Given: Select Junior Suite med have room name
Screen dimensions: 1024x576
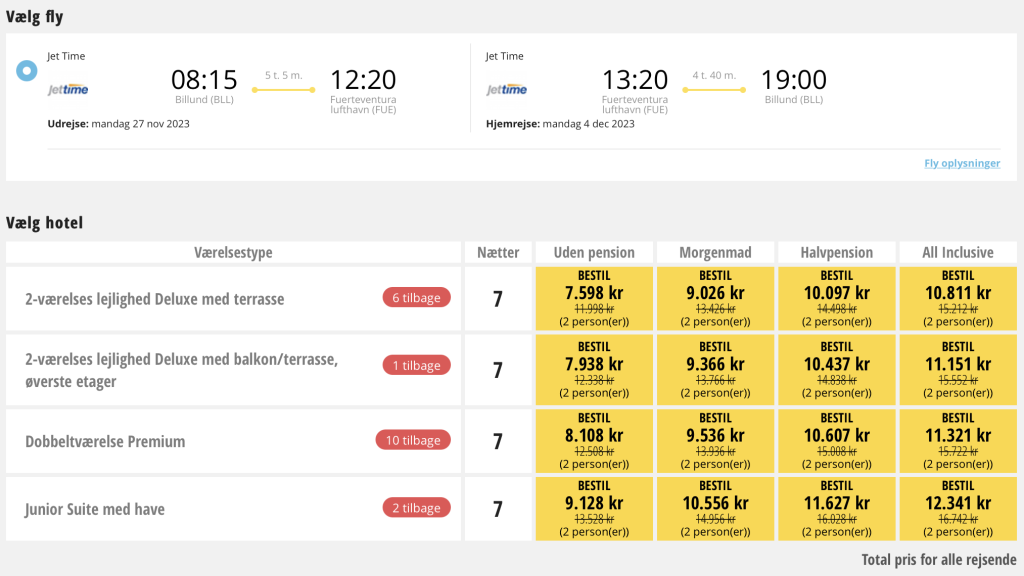Looking at the screenshot, I should pyautogui.click(x=95, y=509).
